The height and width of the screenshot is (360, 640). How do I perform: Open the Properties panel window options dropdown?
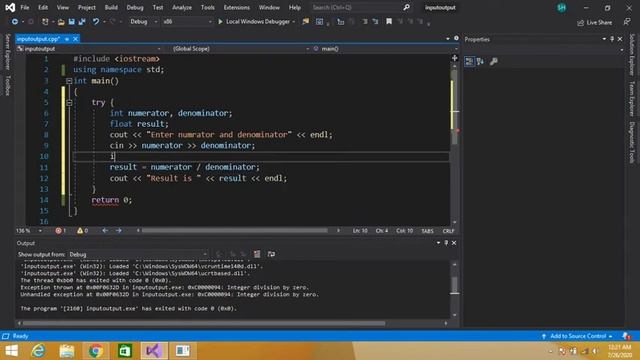click(604, 39)
